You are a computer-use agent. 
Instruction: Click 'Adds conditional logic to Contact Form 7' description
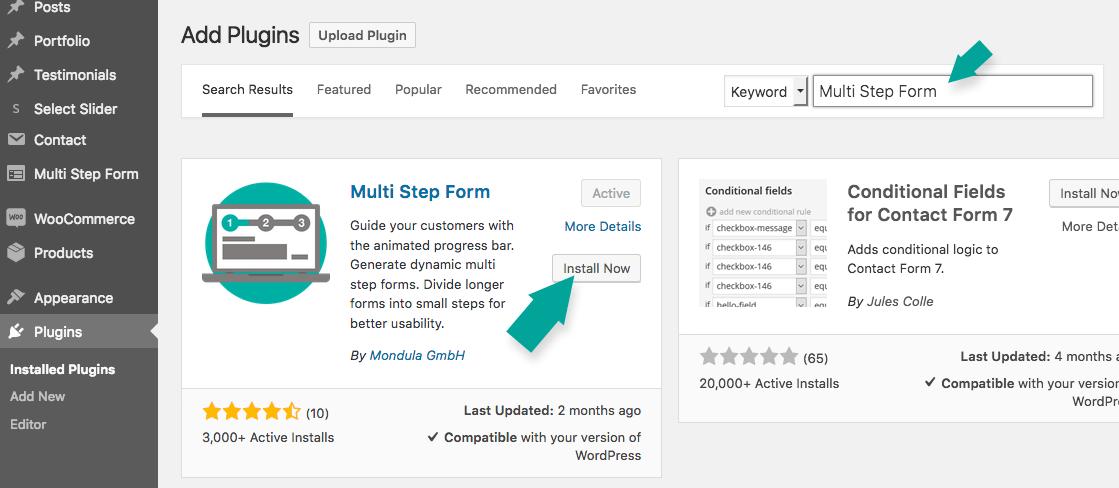click(923, 259)
